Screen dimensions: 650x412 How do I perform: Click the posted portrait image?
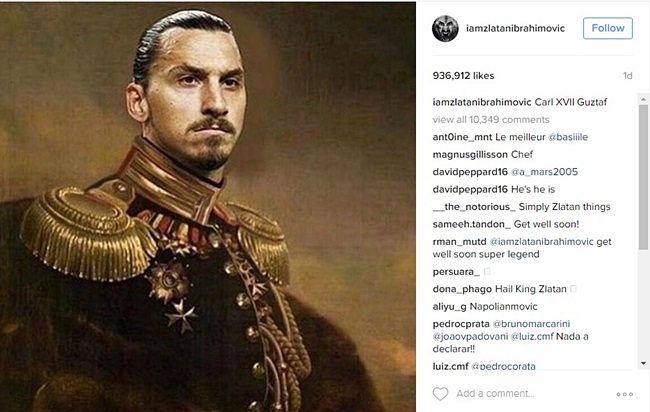coord(208,207)
